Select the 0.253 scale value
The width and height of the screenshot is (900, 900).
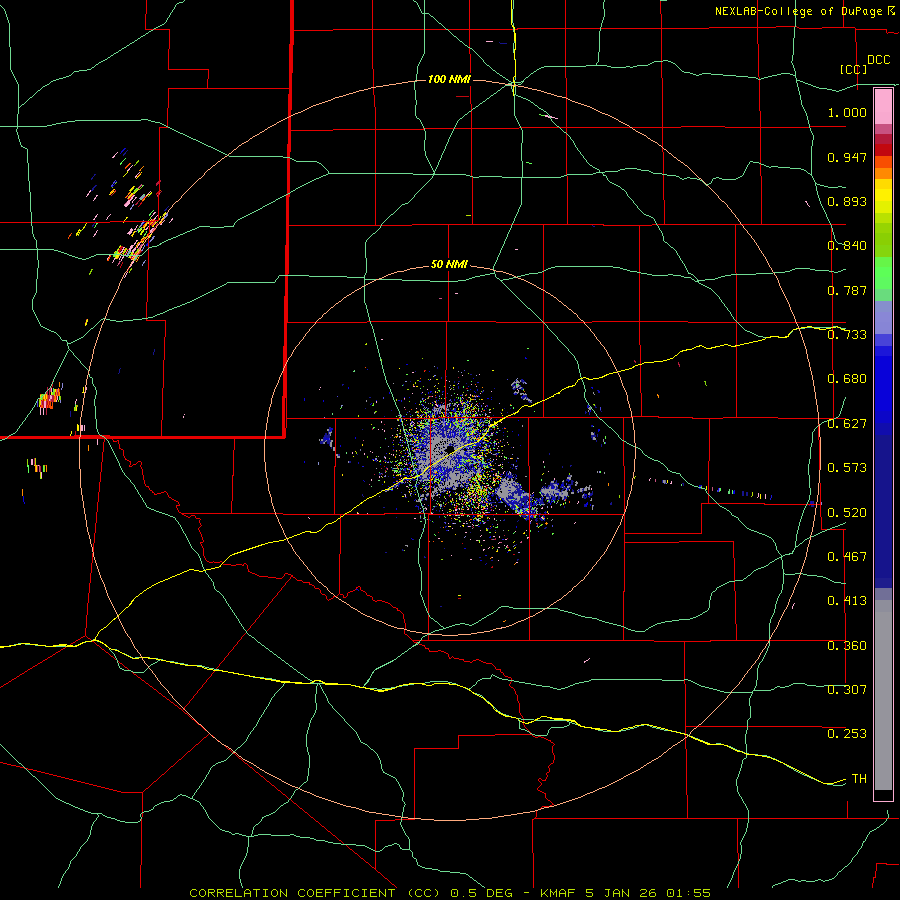[x=847, y=734]
